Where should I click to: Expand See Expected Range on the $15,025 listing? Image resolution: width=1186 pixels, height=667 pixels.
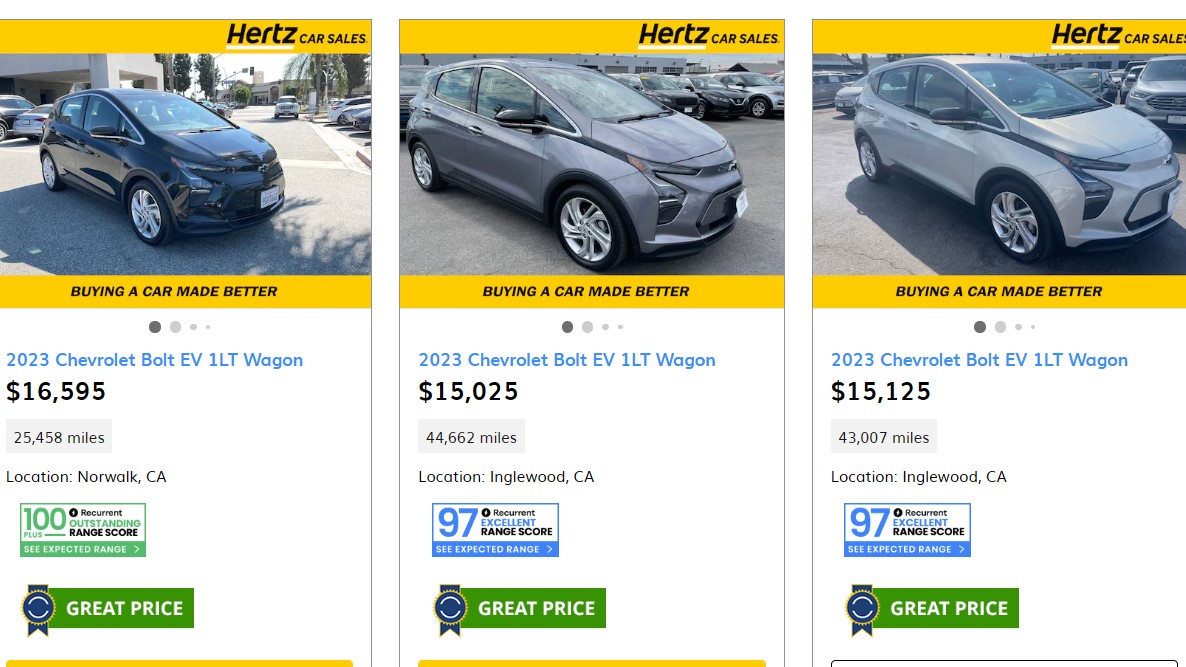494,549
